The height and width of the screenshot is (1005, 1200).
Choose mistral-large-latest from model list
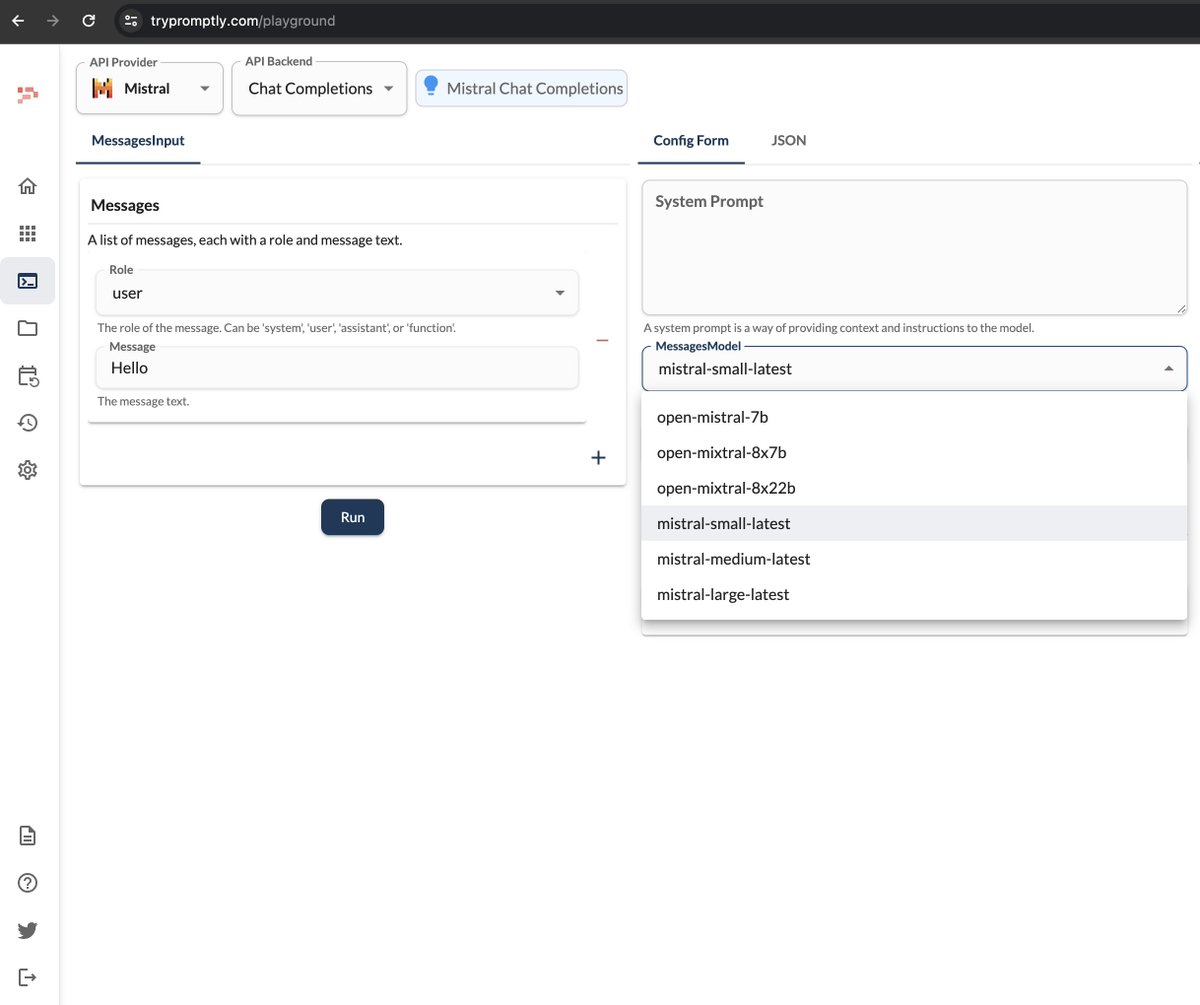914,594
